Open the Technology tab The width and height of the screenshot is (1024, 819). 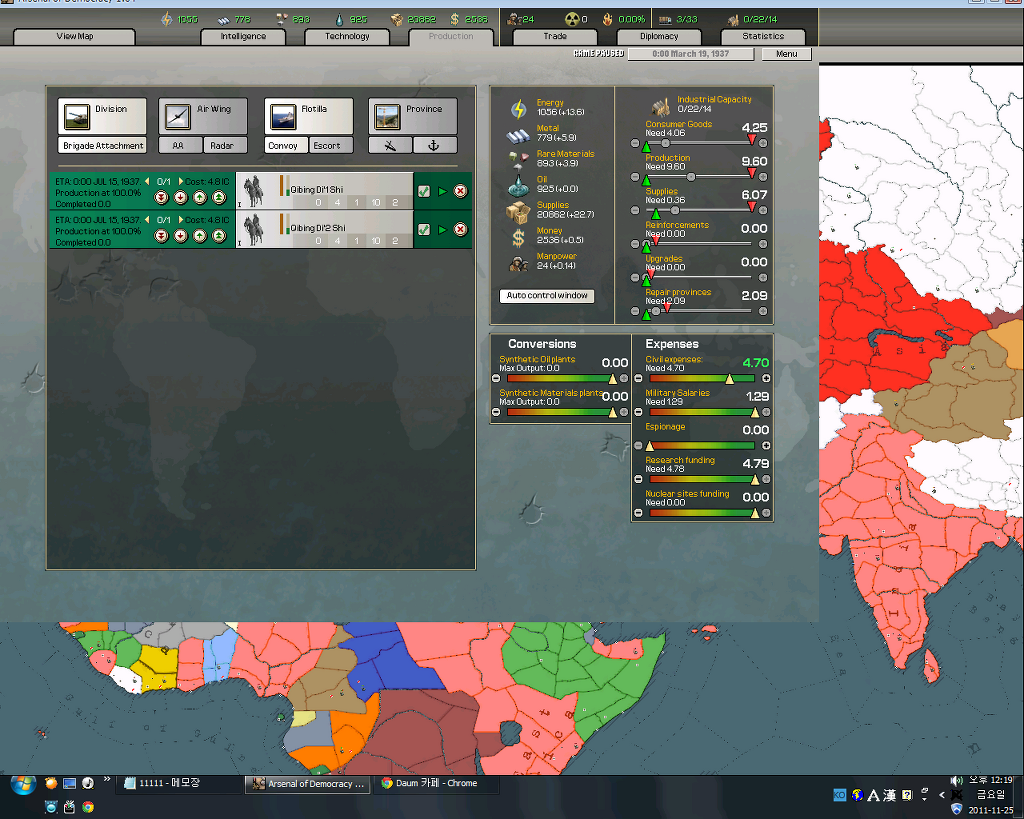click(x=347, y=37)
